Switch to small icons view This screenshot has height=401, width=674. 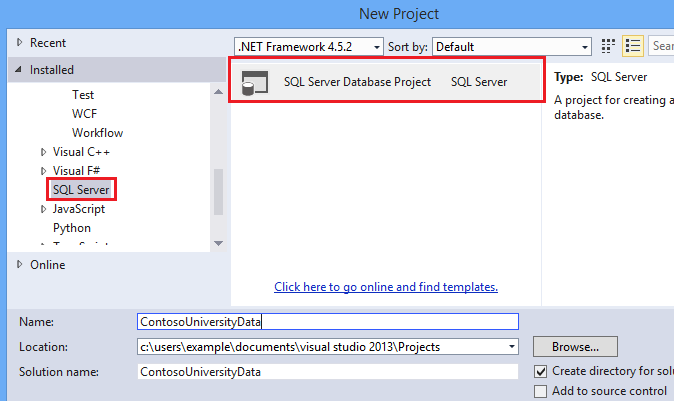(x=608, y=46)
